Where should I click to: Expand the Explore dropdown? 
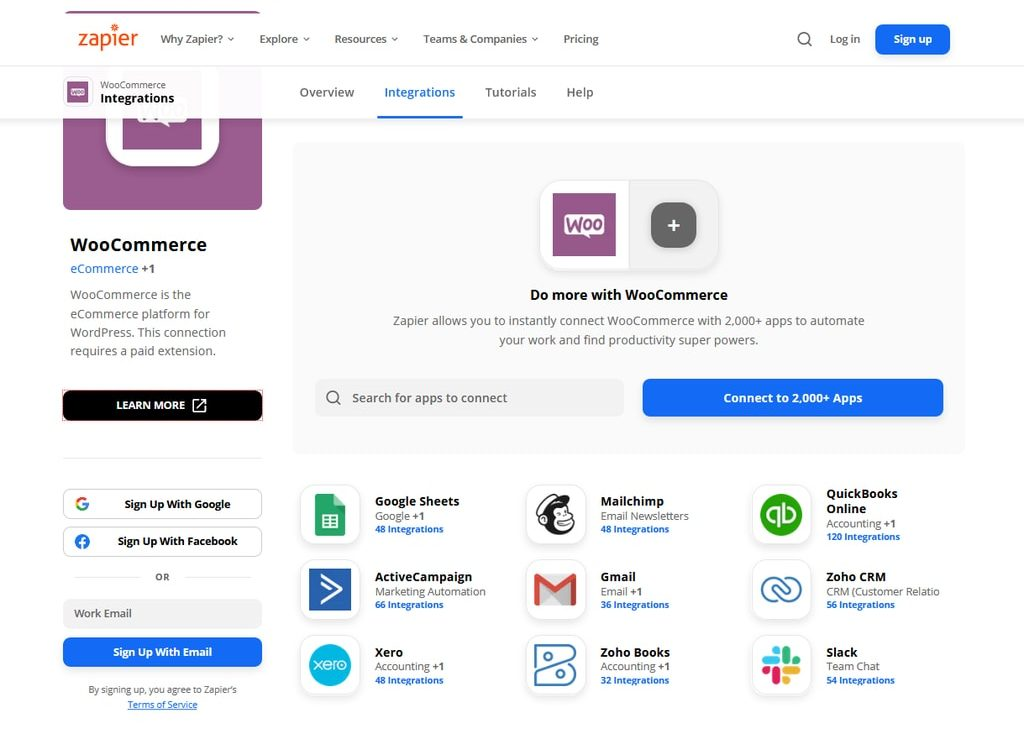(x=284, y=39)
